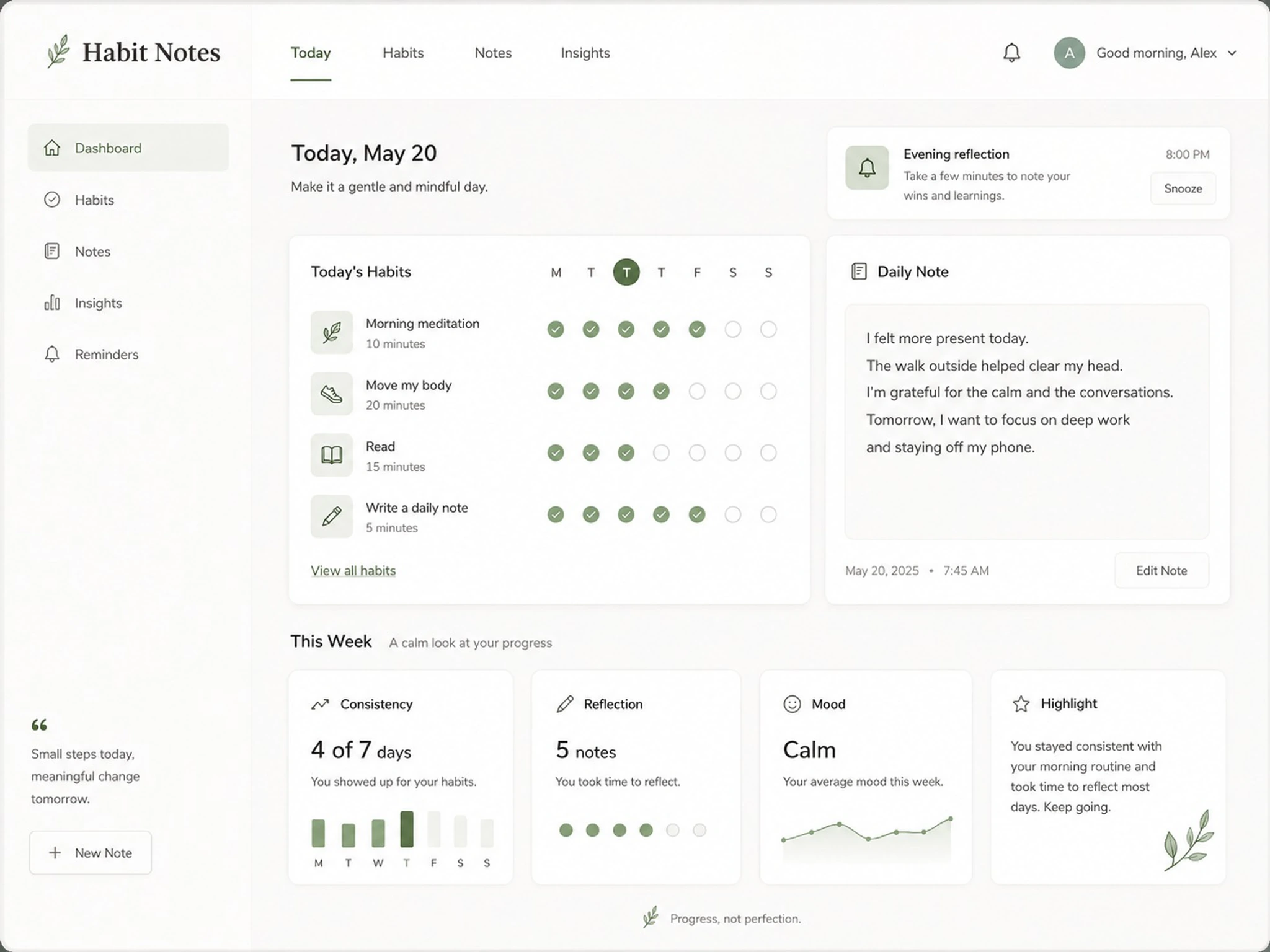Click the Habit Notes leaf logo
1270x952 pixels.
coord(59,51)
